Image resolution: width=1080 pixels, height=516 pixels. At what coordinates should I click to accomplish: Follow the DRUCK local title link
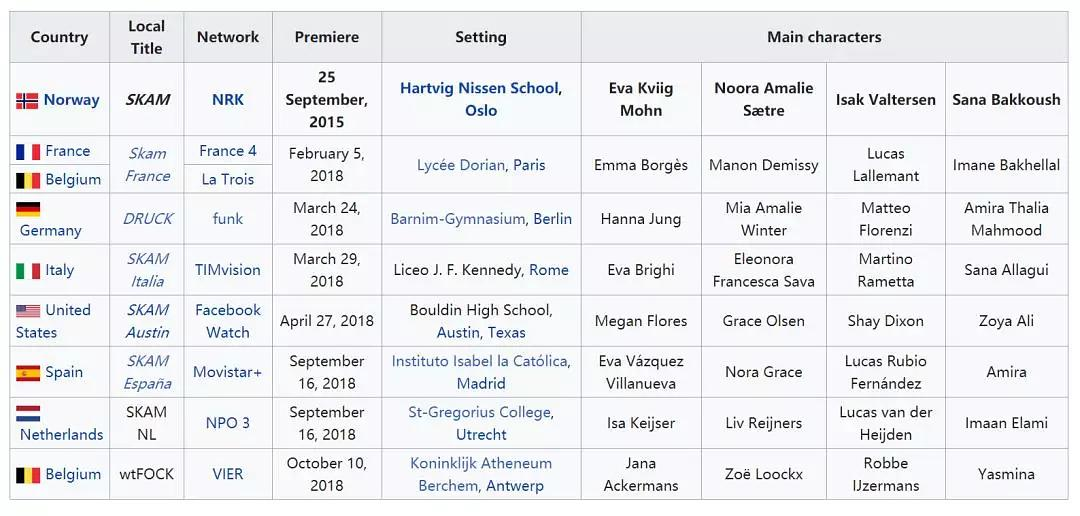tap(147, 219)
